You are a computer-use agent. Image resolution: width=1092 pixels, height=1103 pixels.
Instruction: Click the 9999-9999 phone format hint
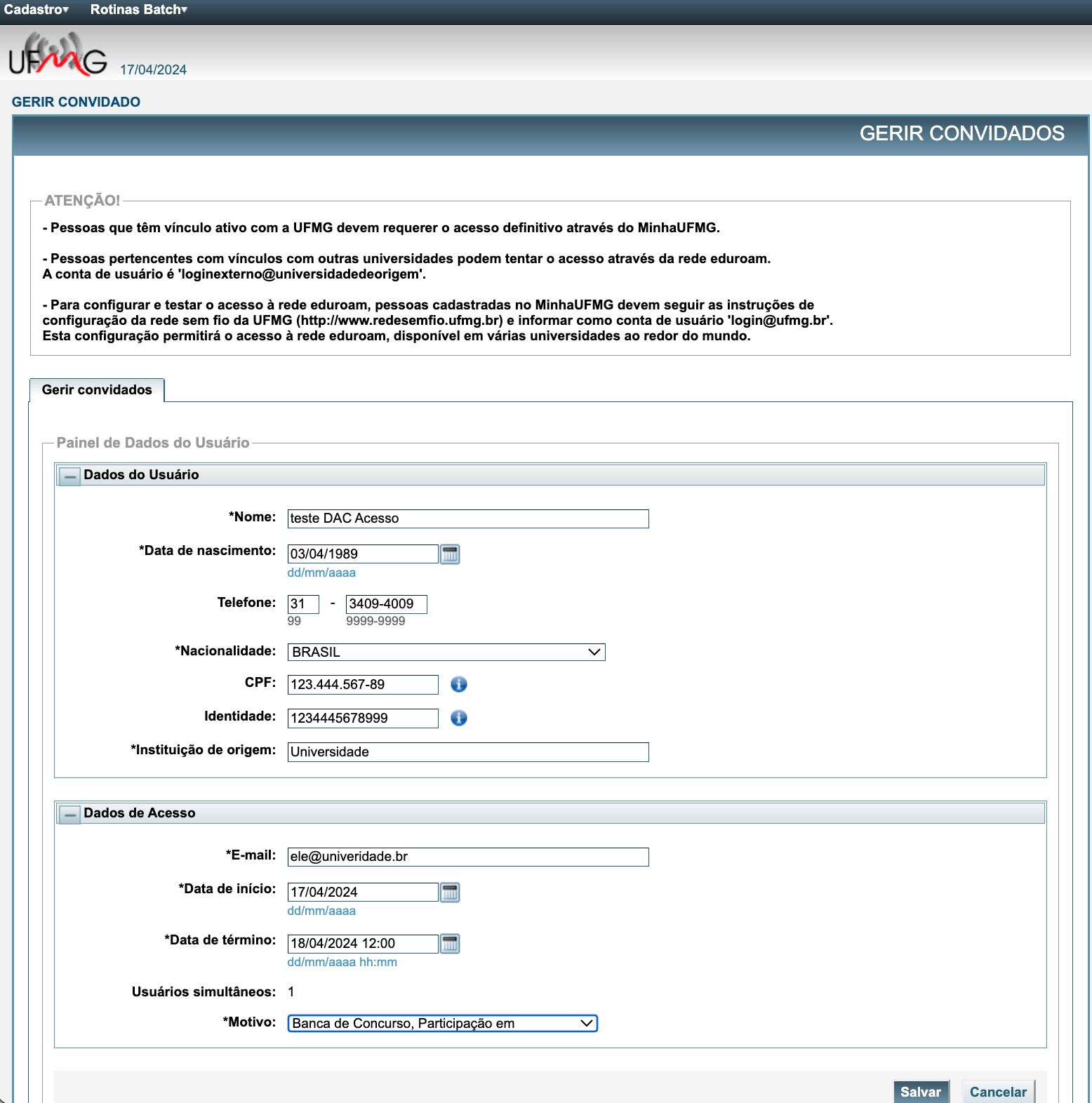375,621
